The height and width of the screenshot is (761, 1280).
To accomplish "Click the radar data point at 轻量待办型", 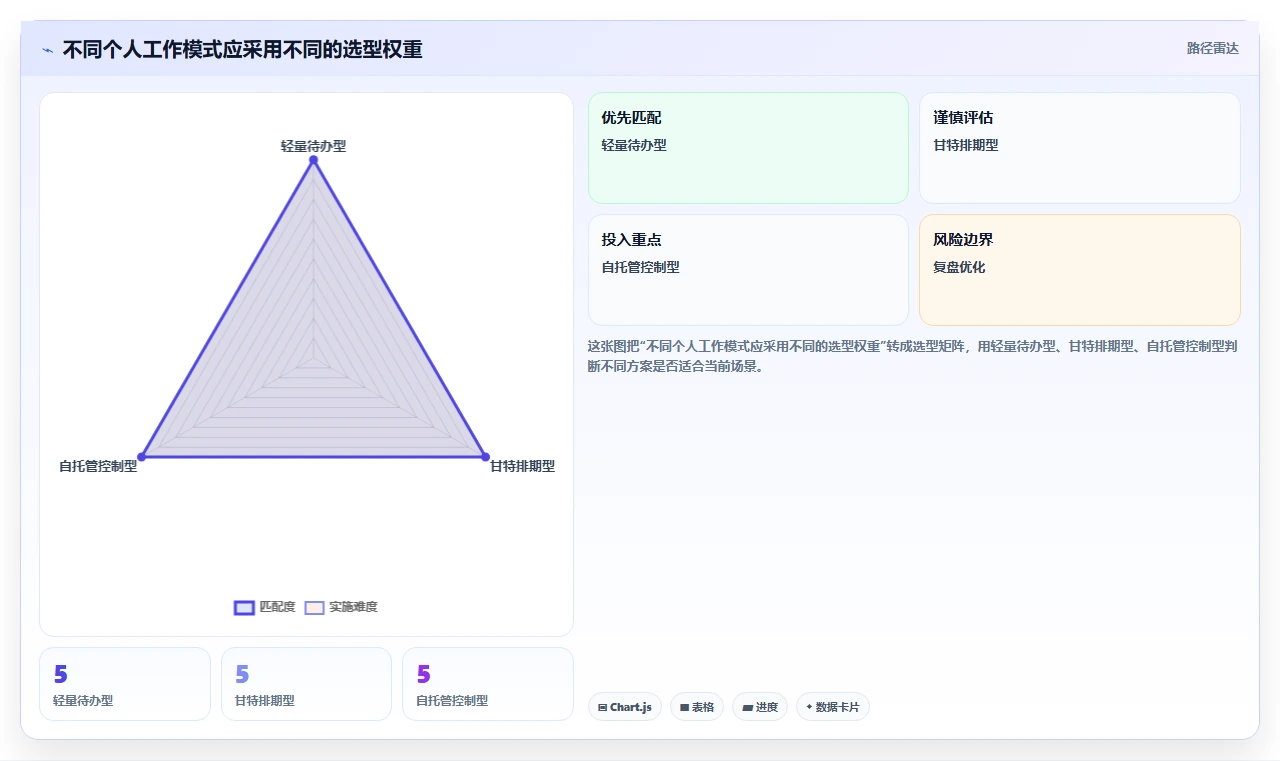I will point(313,160).
